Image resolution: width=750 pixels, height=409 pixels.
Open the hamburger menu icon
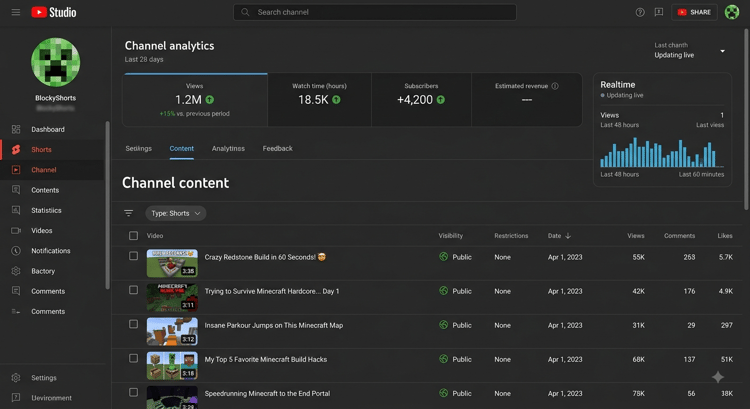(x=16, y=12)
